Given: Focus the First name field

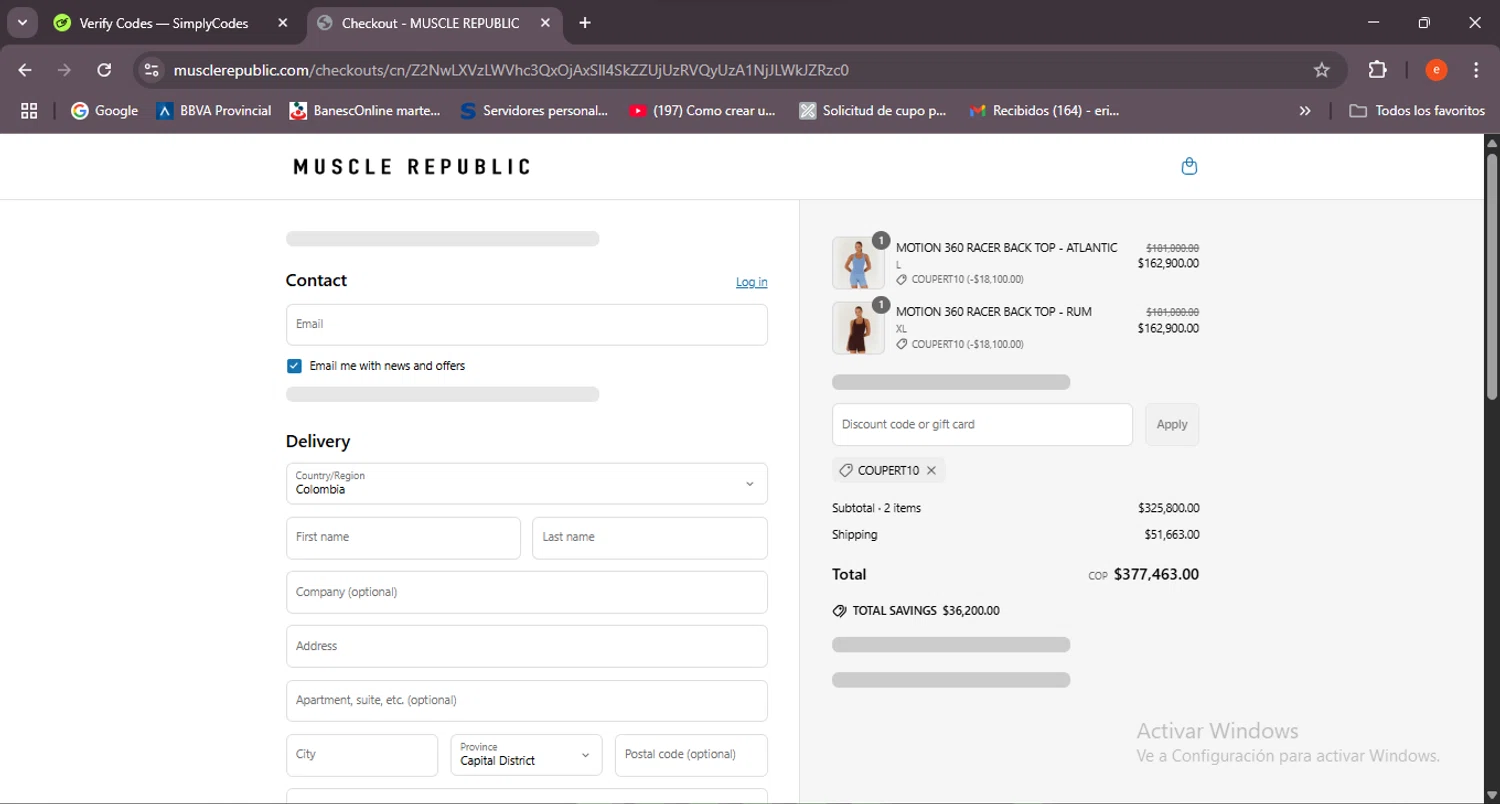Looking at the screenshot, I should point(403,538).
